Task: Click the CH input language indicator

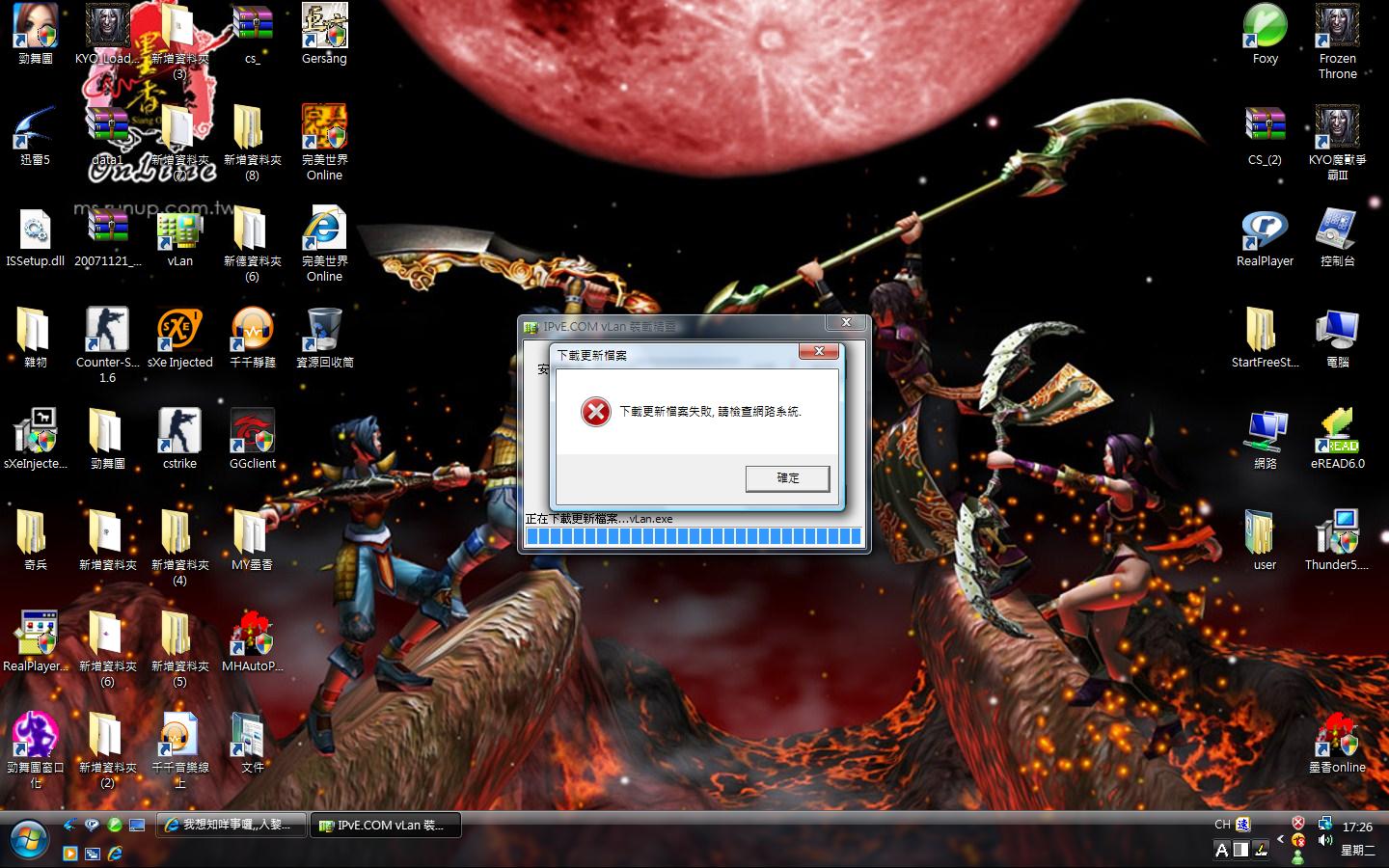Action: tap(1222, 825)
